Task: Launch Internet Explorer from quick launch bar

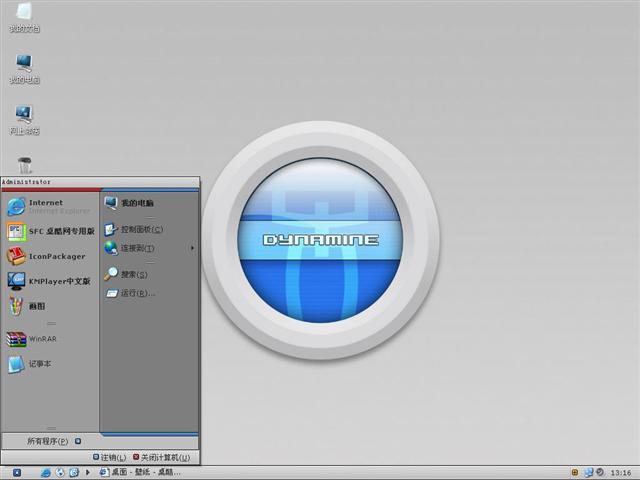Action: (x=46, y=473)
